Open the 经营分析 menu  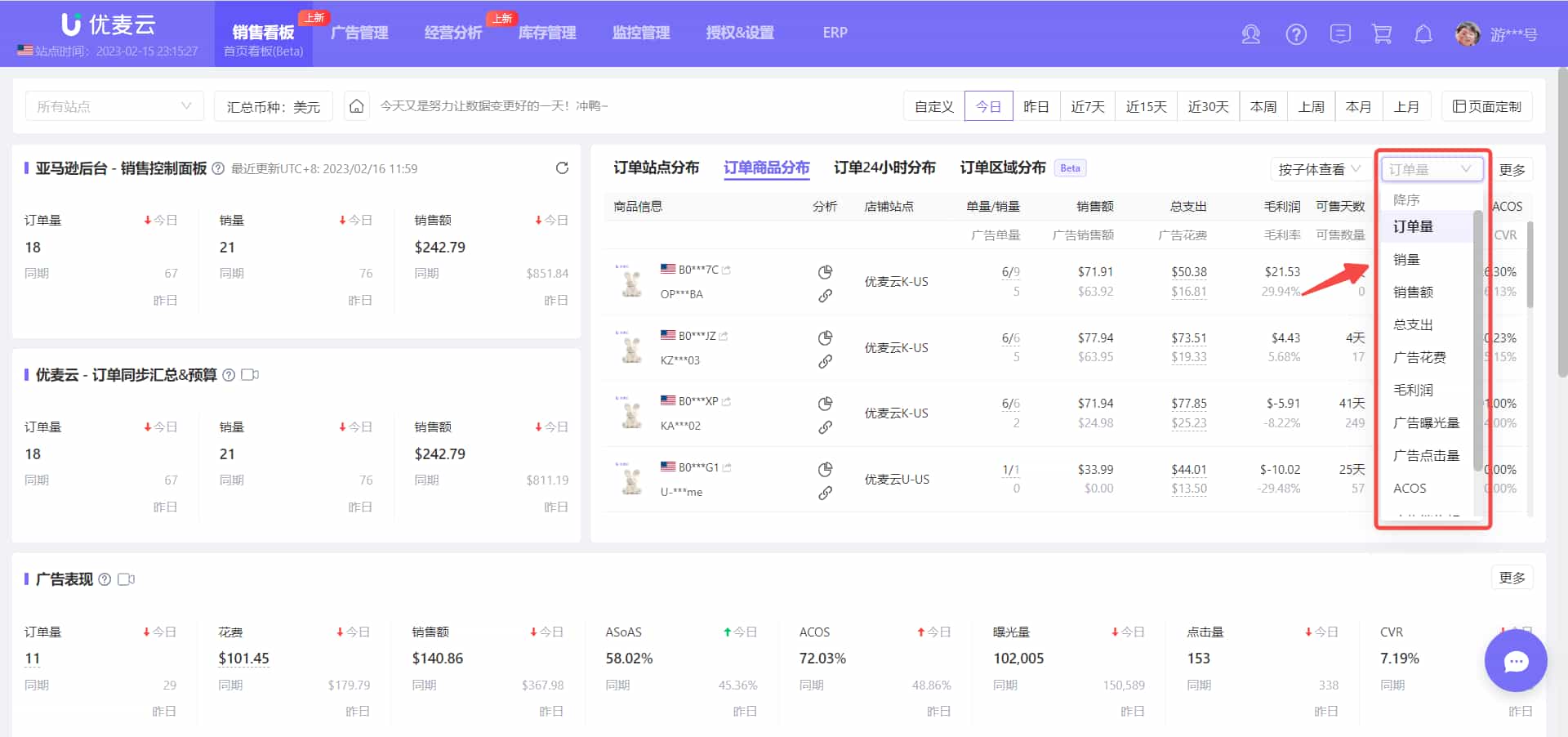453,33
